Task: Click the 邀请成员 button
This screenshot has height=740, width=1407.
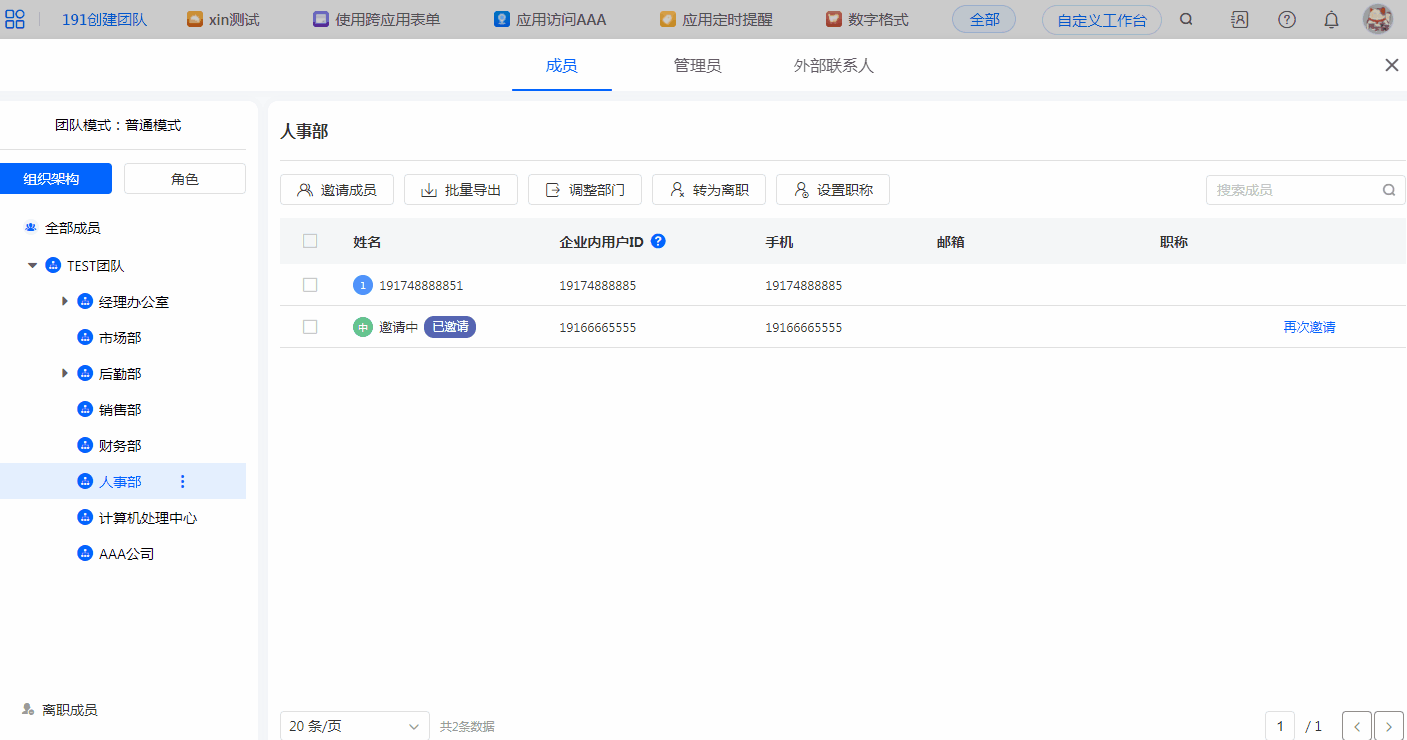Action: tap(337, 190)
